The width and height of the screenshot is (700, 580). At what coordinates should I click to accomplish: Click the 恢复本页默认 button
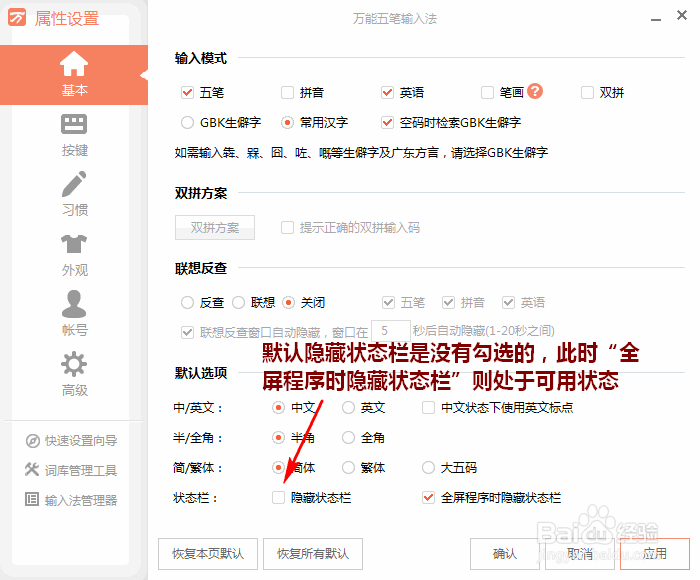pyautogui.click(x=208, y=554)
